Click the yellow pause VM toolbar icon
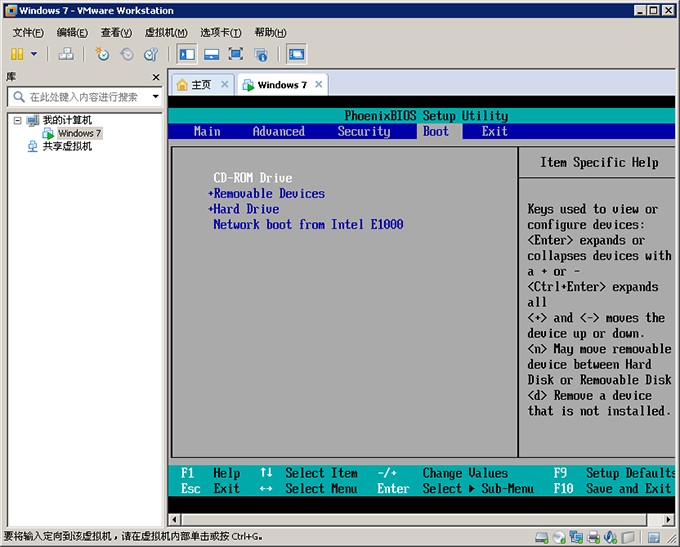 pyautogui.click(x=17, y=54)
